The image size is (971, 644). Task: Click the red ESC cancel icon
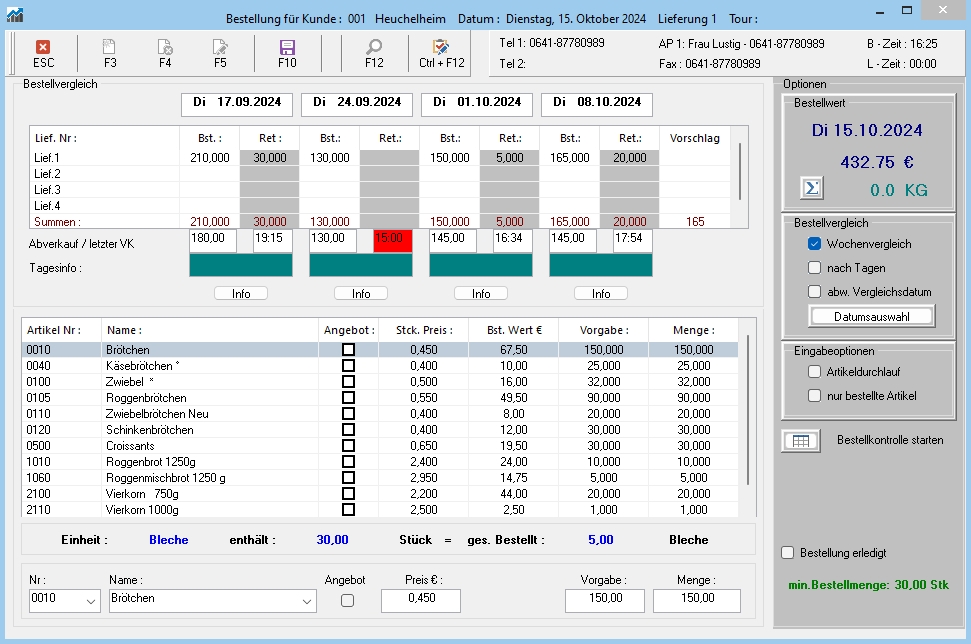coord(43,47)
